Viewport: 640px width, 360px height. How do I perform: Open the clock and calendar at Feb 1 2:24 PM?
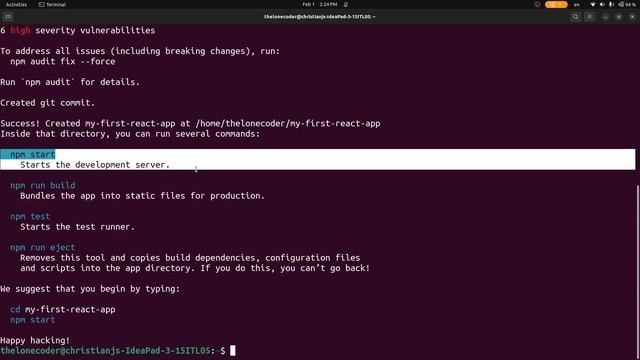[320, 4]
